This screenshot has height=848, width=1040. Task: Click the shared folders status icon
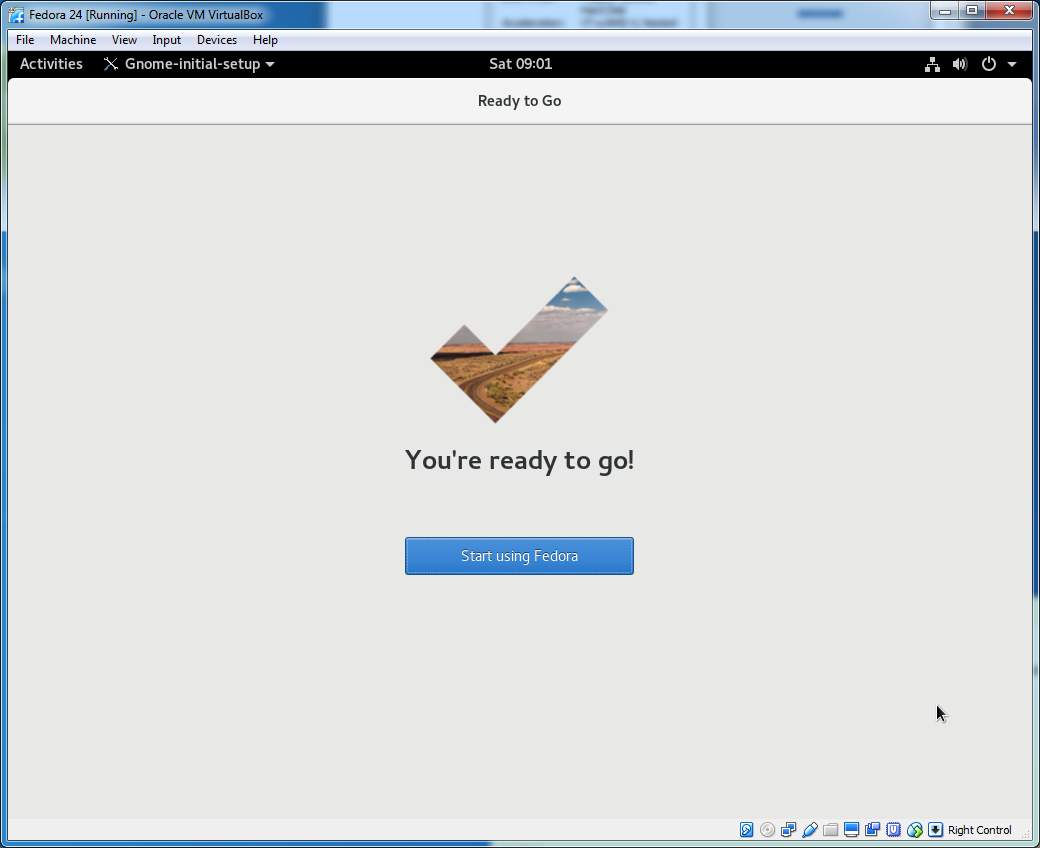830,829
